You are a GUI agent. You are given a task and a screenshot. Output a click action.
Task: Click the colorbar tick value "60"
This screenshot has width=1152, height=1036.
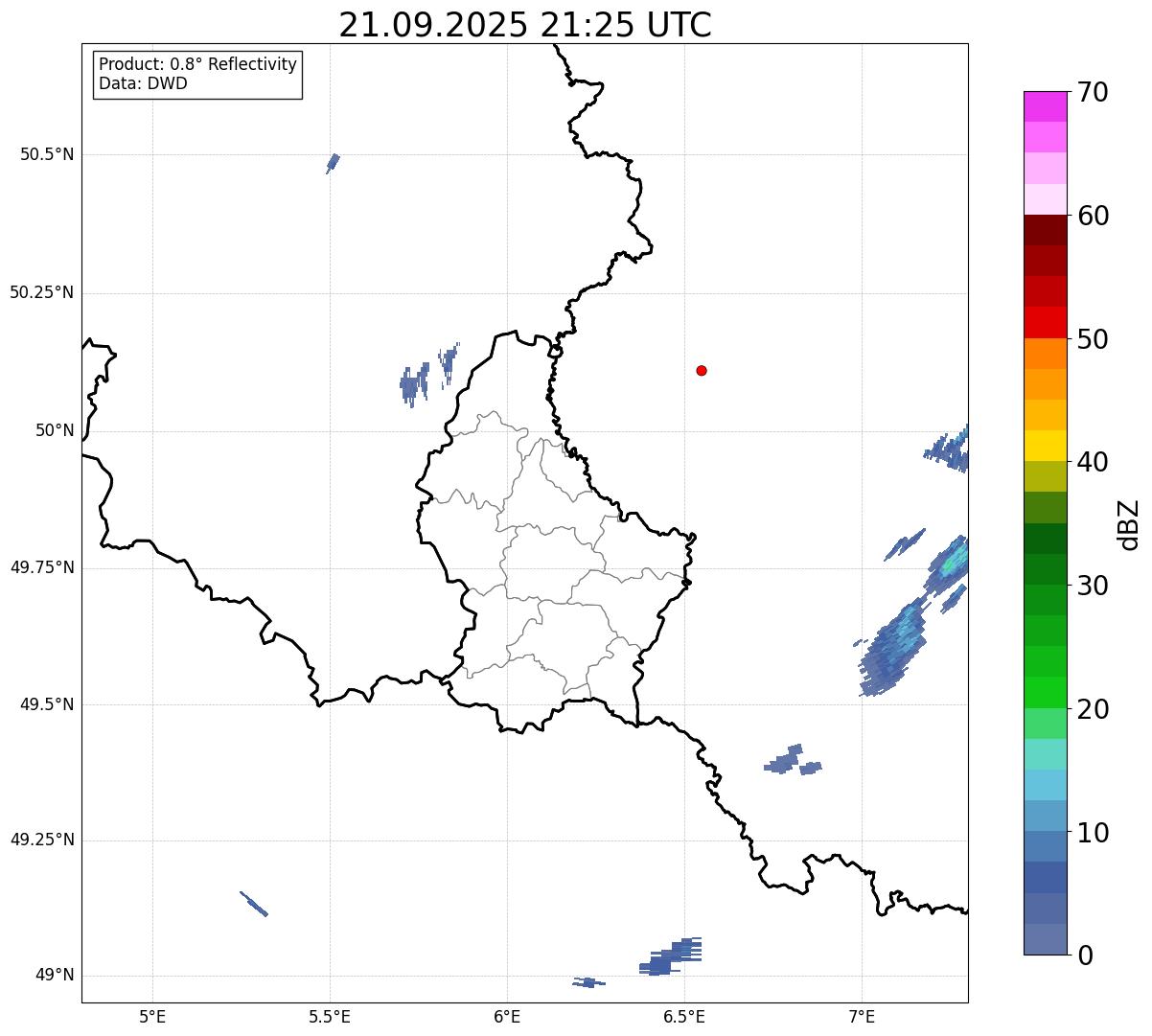click(1093, 216)
